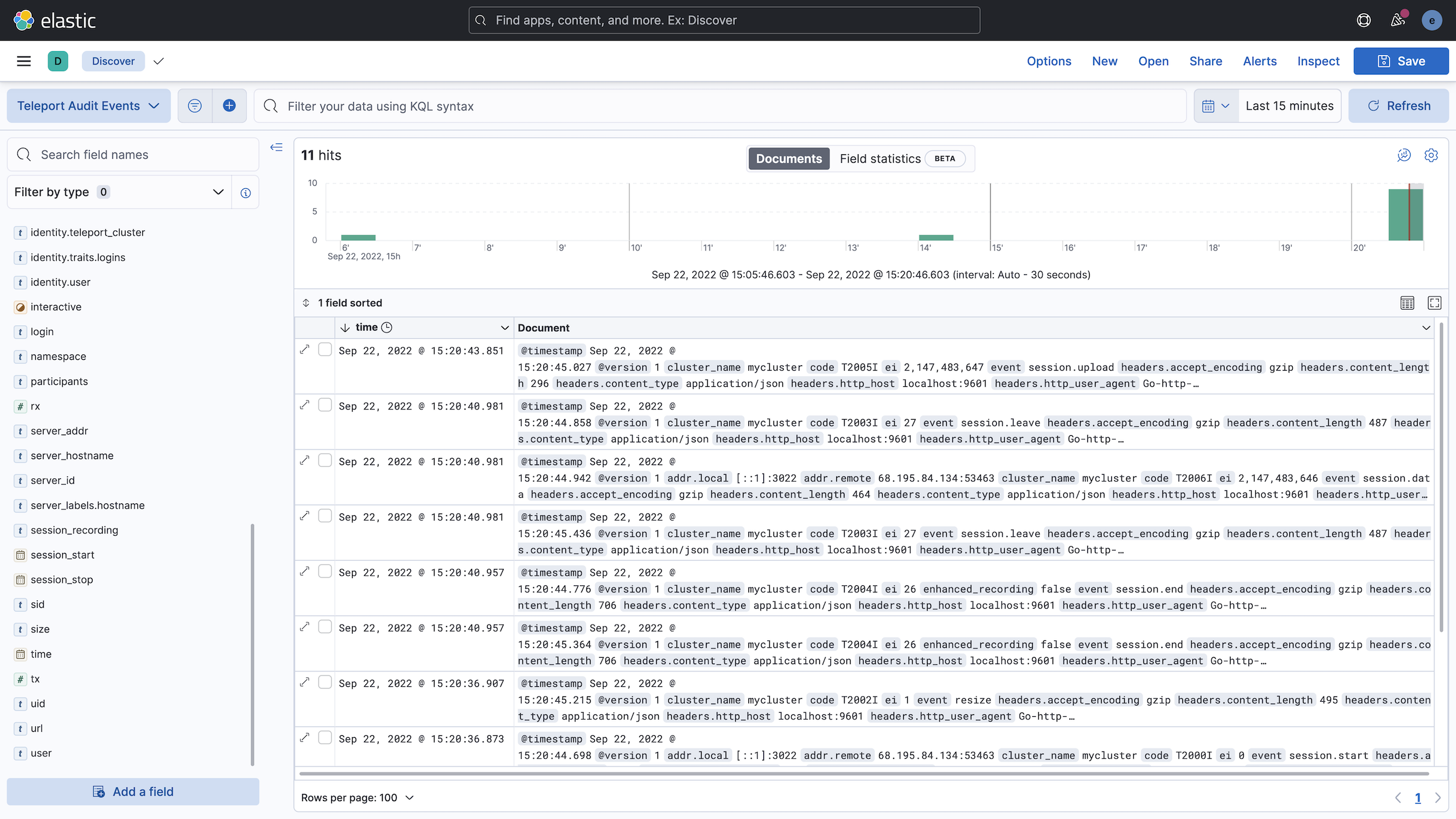
Task: Click the Refresh button
Action: [1399, 105]
